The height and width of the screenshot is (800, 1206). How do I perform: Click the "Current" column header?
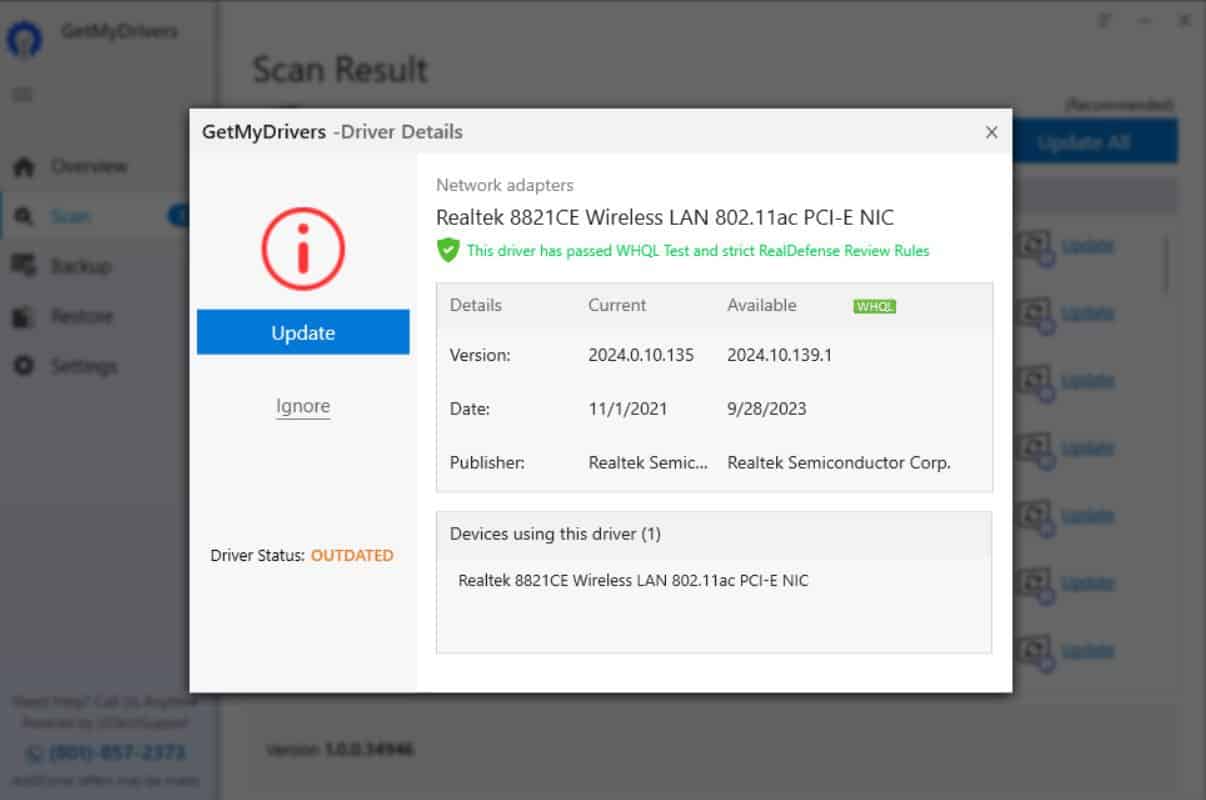click(617, 305)
